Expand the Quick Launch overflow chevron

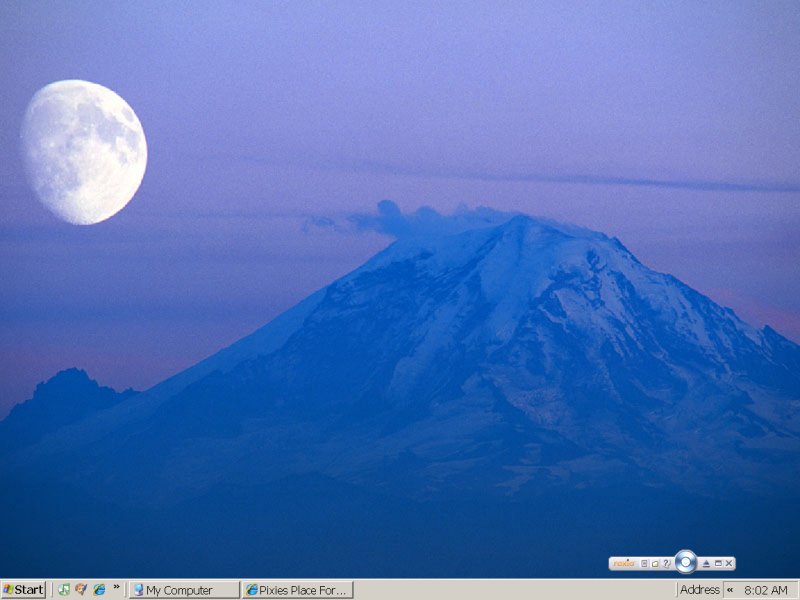116,587
